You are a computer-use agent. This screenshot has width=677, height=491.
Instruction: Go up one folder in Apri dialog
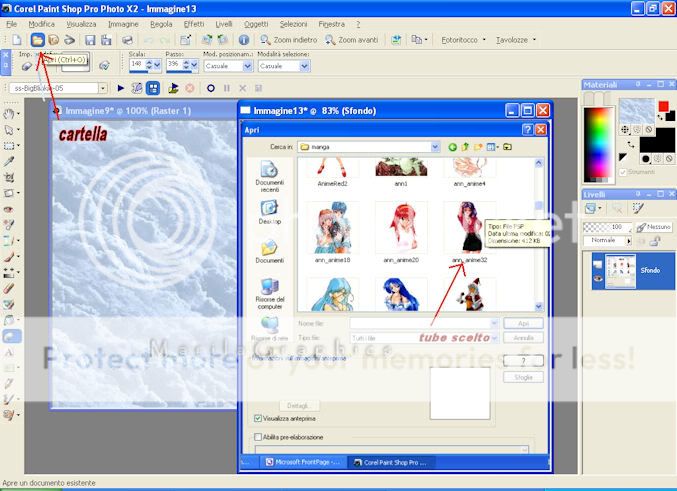pyautogui.click(x=465, y=147)
